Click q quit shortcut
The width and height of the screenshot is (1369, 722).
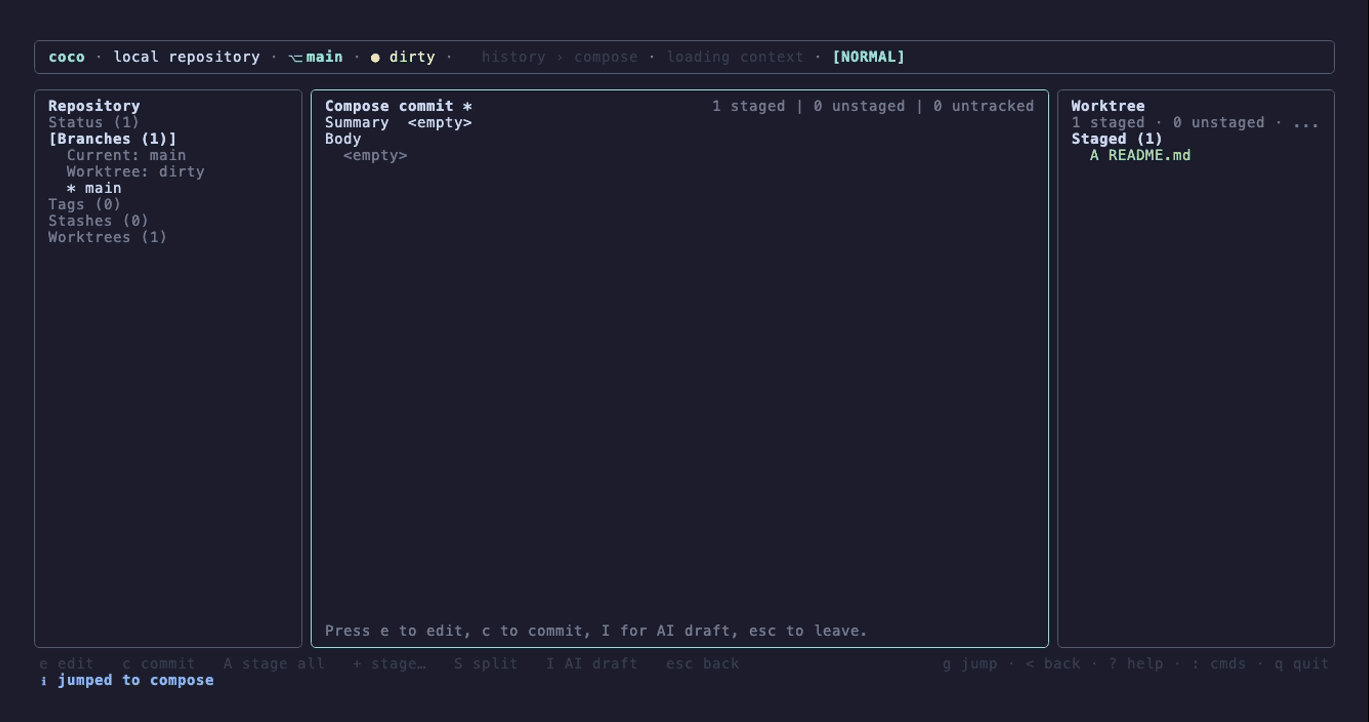[1302, 664]
